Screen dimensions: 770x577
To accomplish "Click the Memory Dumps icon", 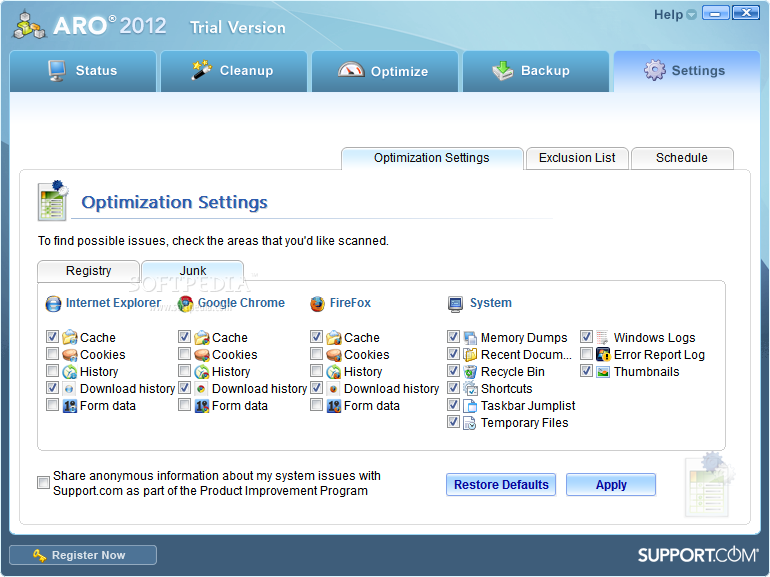I will (470, 338).
